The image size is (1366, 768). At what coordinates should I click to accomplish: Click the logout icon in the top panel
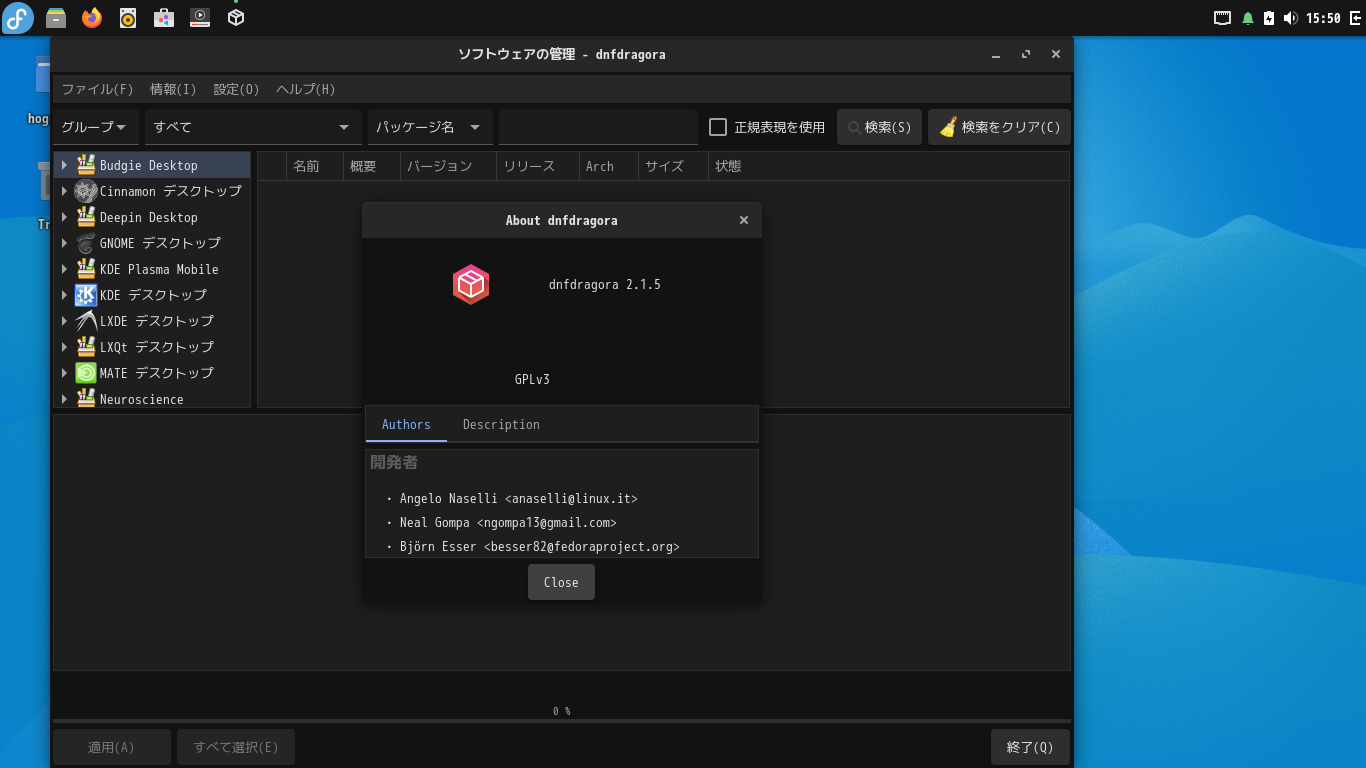pos(1355,18)
